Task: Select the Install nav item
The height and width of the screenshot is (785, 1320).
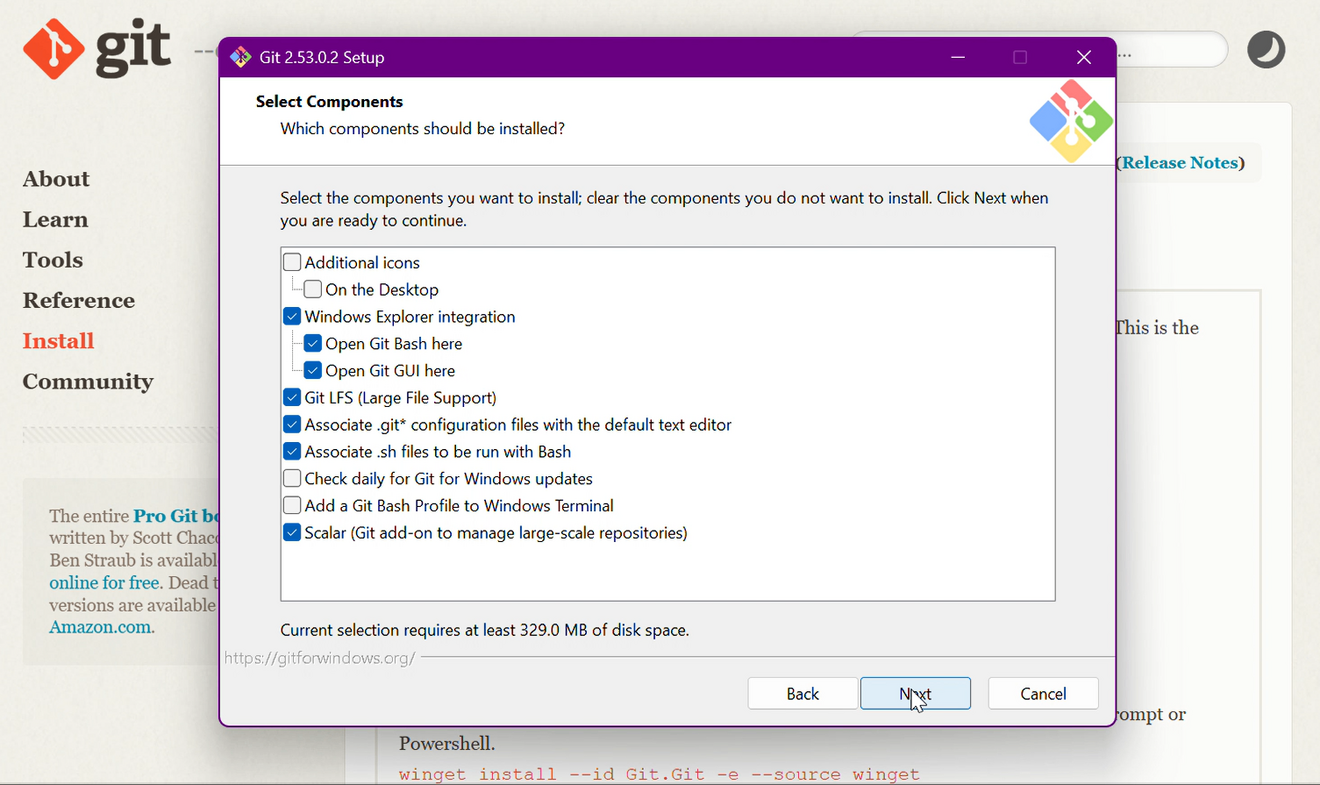Action: (x=58, y=341)
